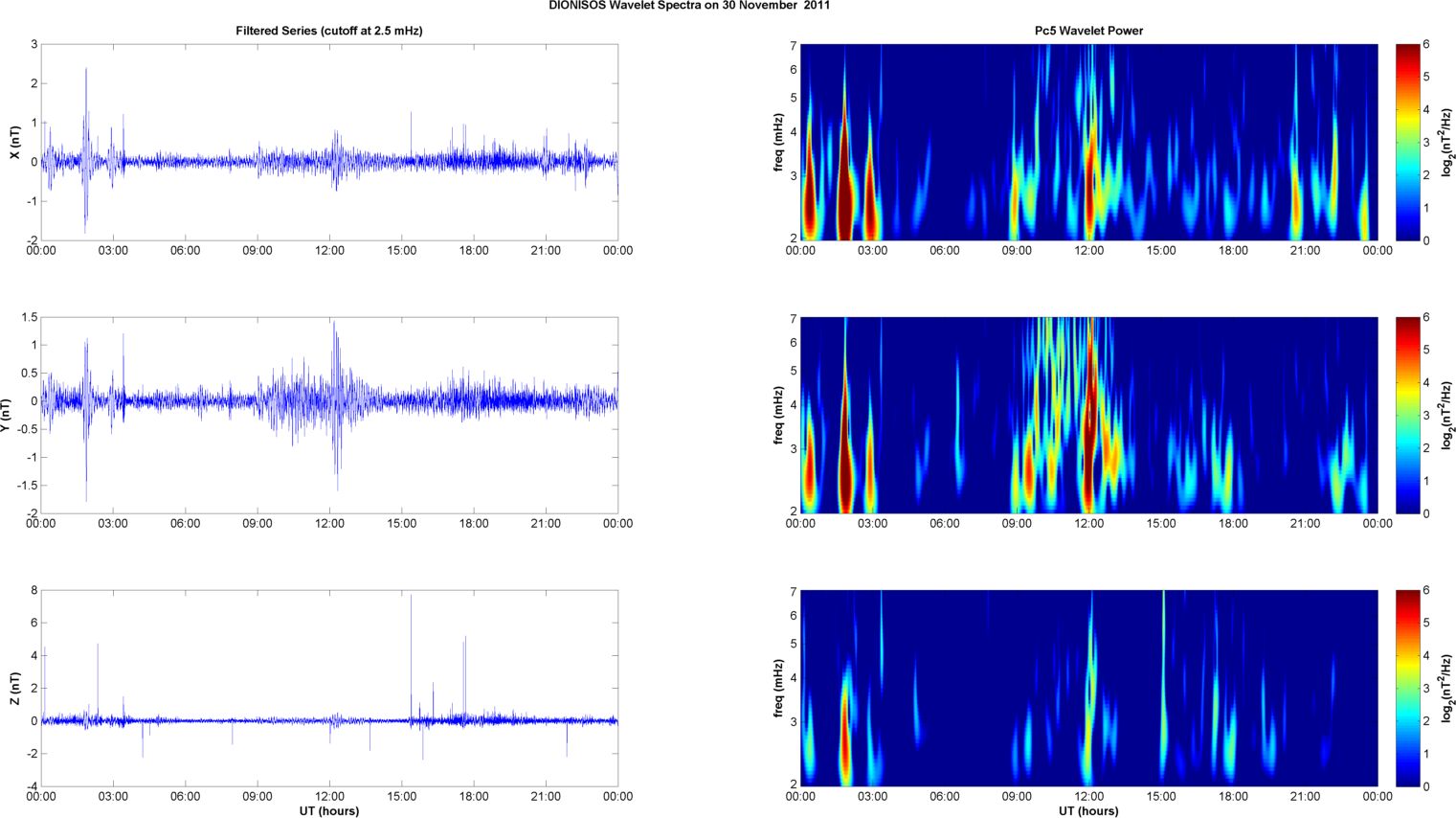Select the log2(nT²/Hz) label beside the middle color bar

point(1448,415)
